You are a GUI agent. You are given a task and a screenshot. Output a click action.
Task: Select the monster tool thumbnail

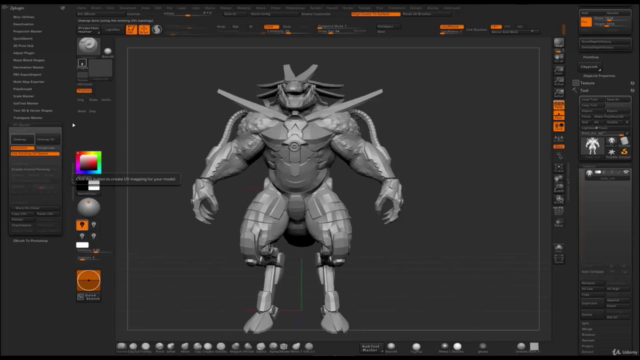click(592, 147)
